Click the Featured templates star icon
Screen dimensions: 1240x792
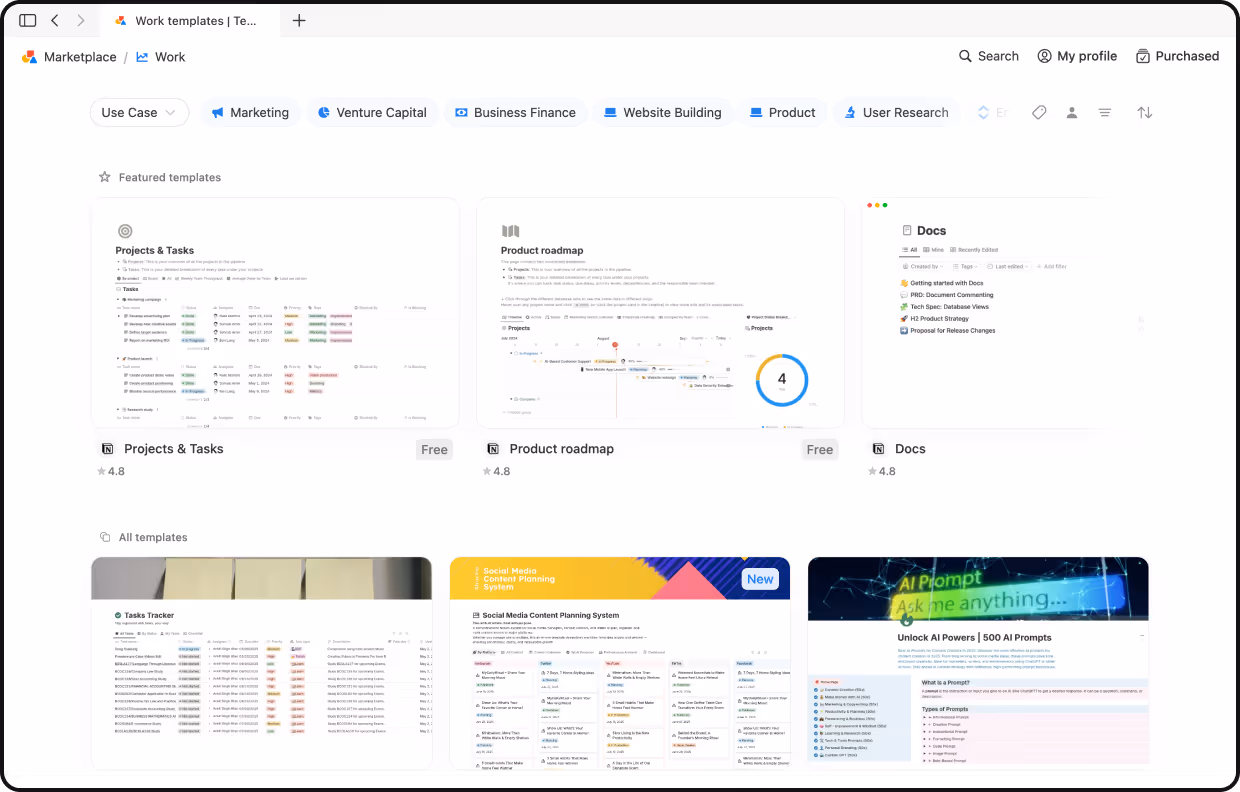coord(104,177)
